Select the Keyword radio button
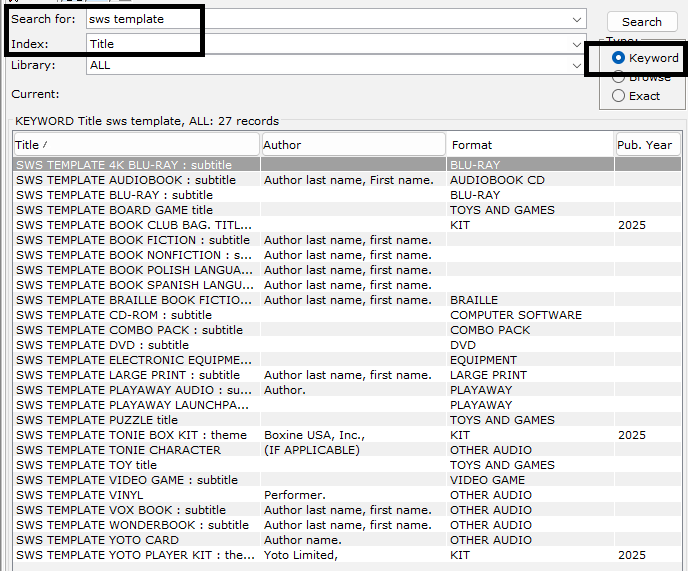Image resolution: width=688 pixels, height=571 pixels. (619, 58)
